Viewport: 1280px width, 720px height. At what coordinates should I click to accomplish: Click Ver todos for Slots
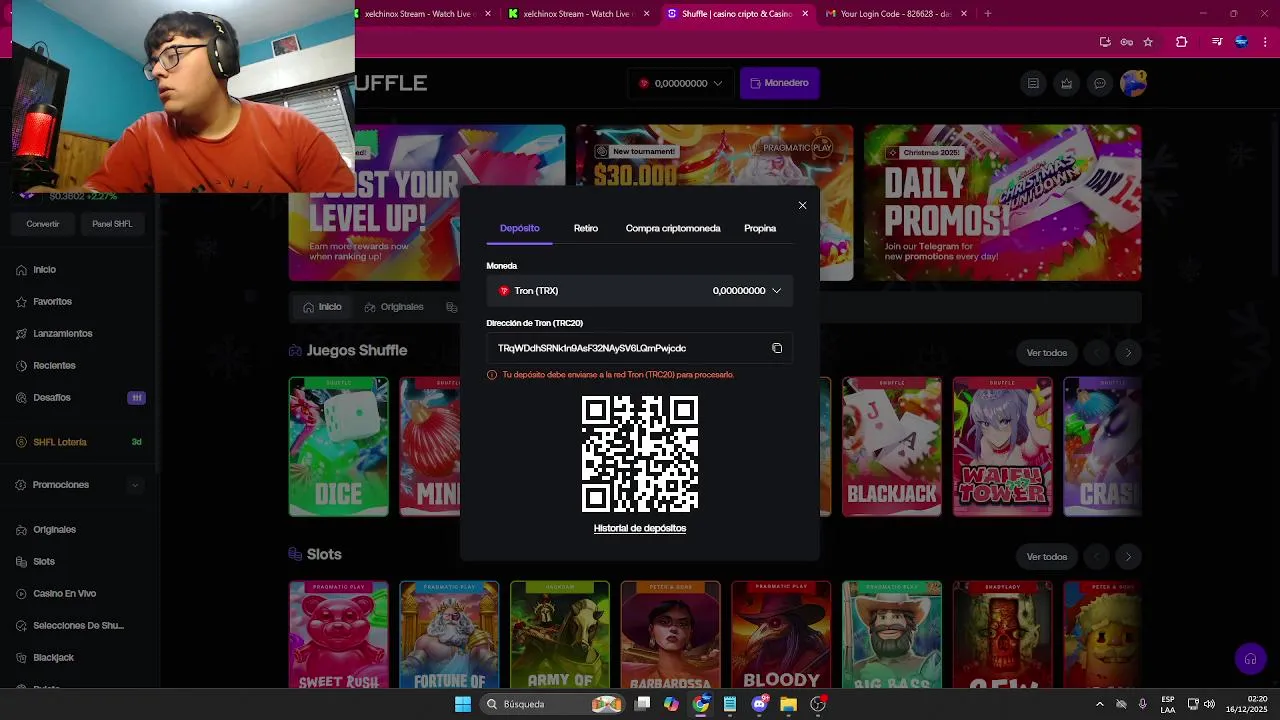1047,557
